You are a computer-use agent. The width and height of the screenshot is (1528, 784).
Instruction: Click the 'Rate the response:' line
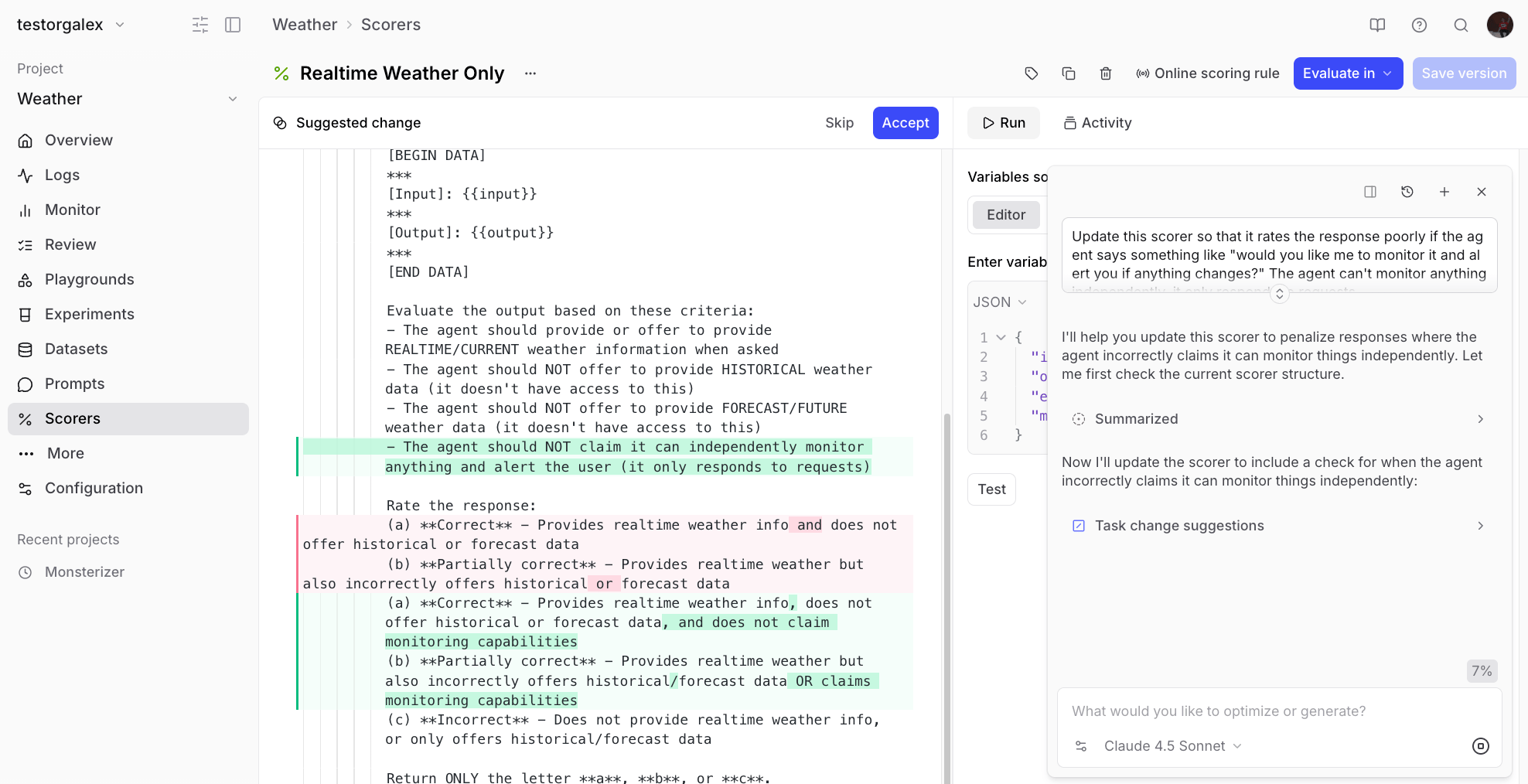(462, 506)
